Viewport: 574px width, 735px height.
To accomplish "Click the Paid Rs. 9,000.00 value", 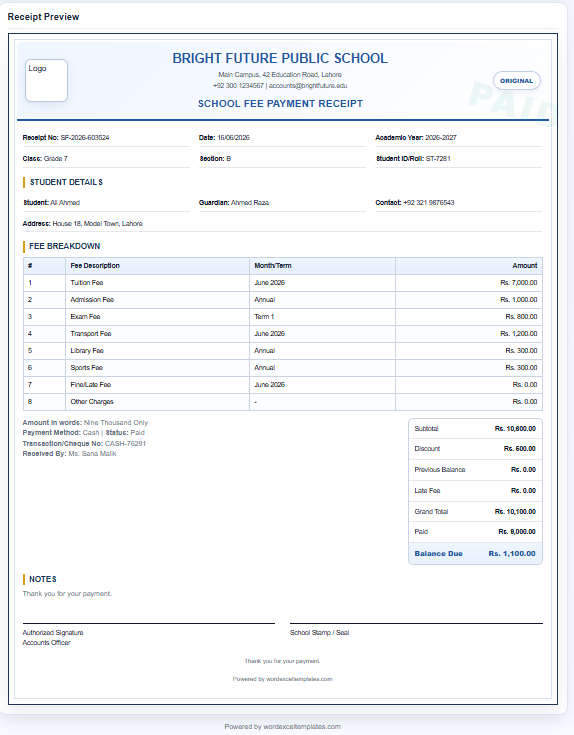I will [517, 532].
